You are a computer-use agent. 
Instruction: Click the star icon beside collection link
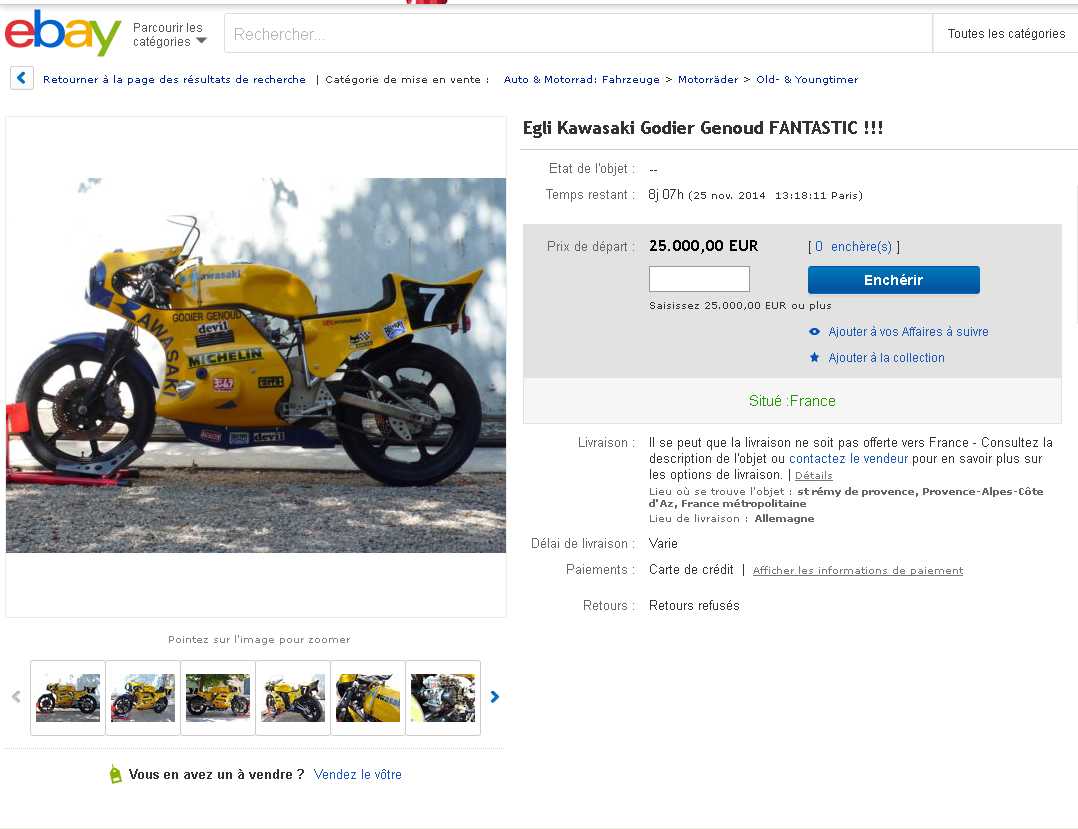click(x=815, y=357)
